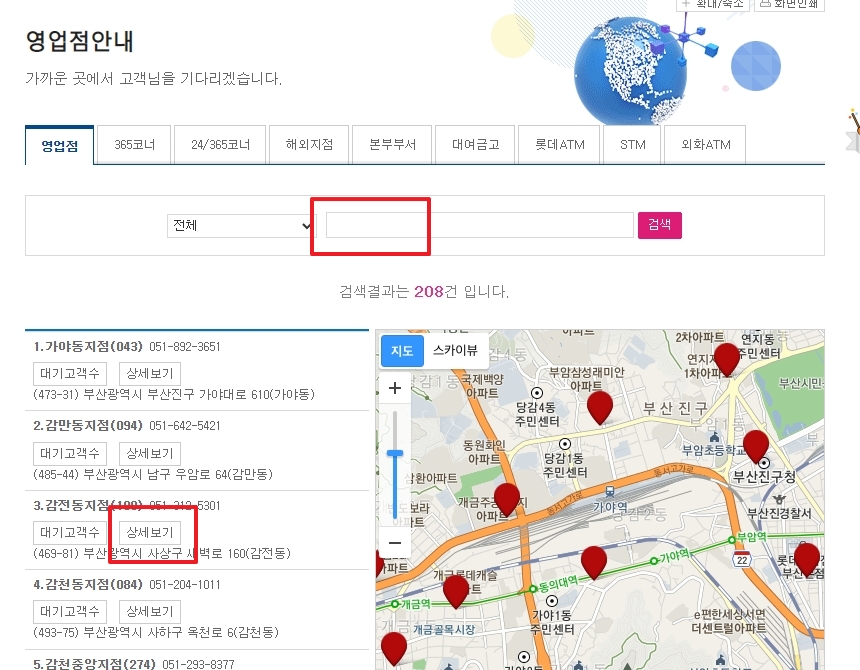This screenshot has height=670, width=860.
Task: Click 가야1동 주민센터 map marker
Action: point(552,601)
